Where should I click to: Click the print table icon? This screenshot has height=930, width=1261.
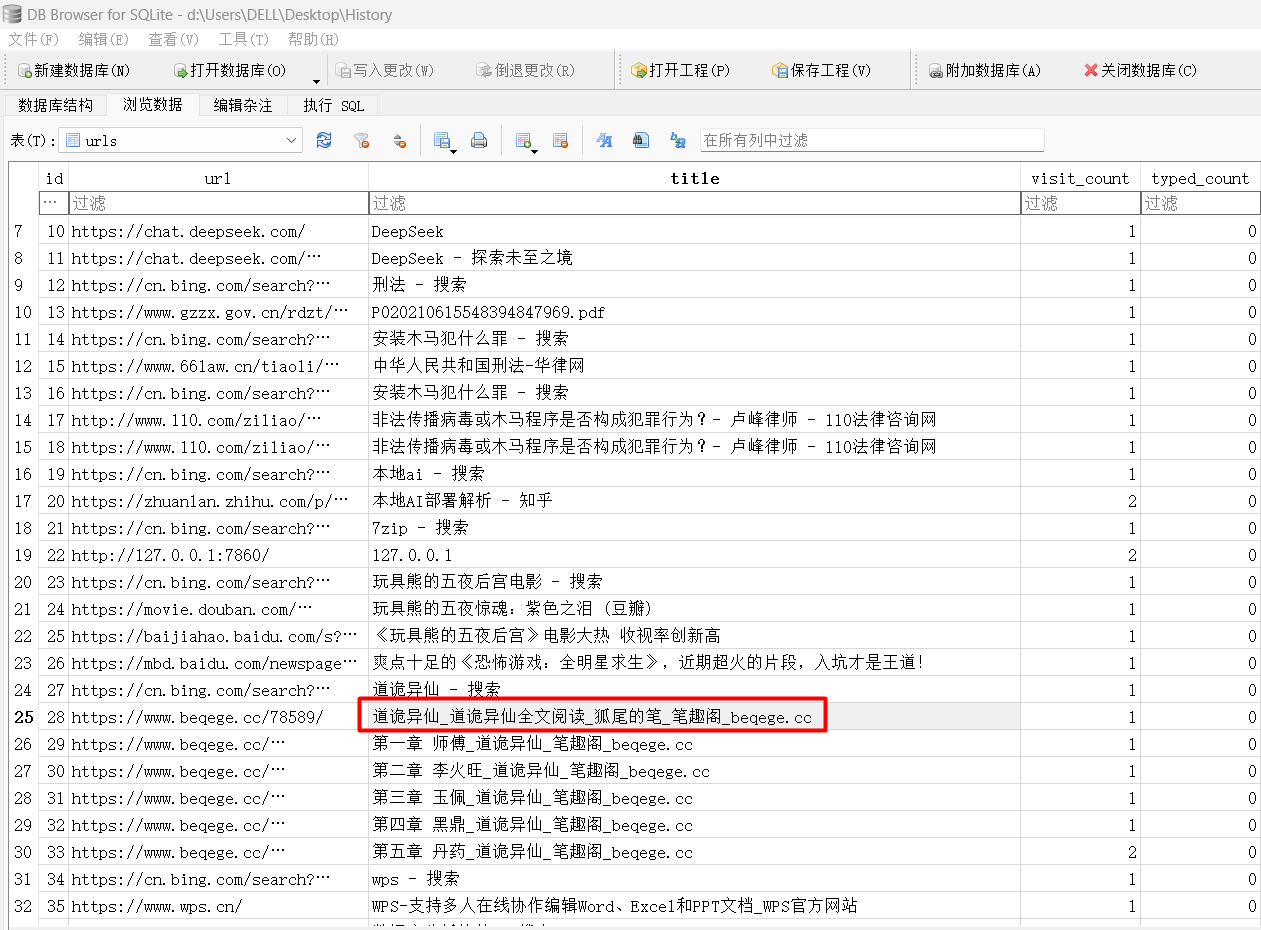tap(479, 141)
